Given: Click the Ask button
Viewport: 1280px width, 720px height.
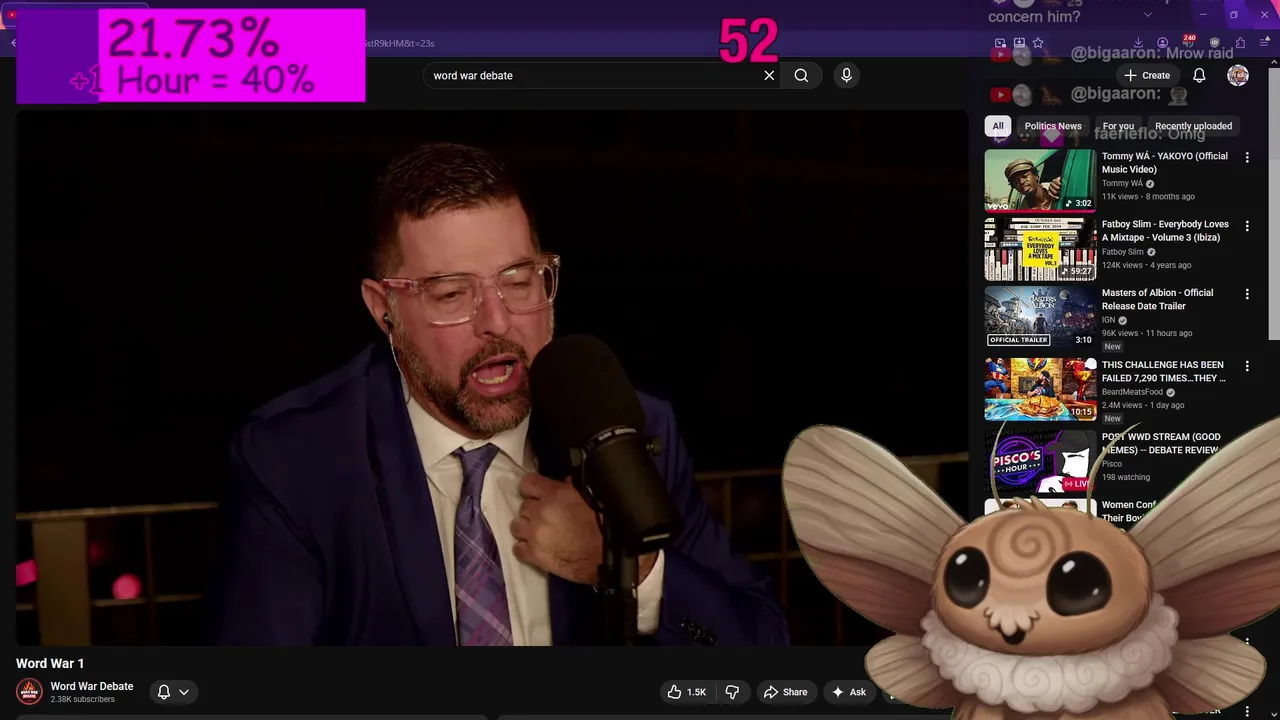Looking at the screenshot, I should point(849,692).
